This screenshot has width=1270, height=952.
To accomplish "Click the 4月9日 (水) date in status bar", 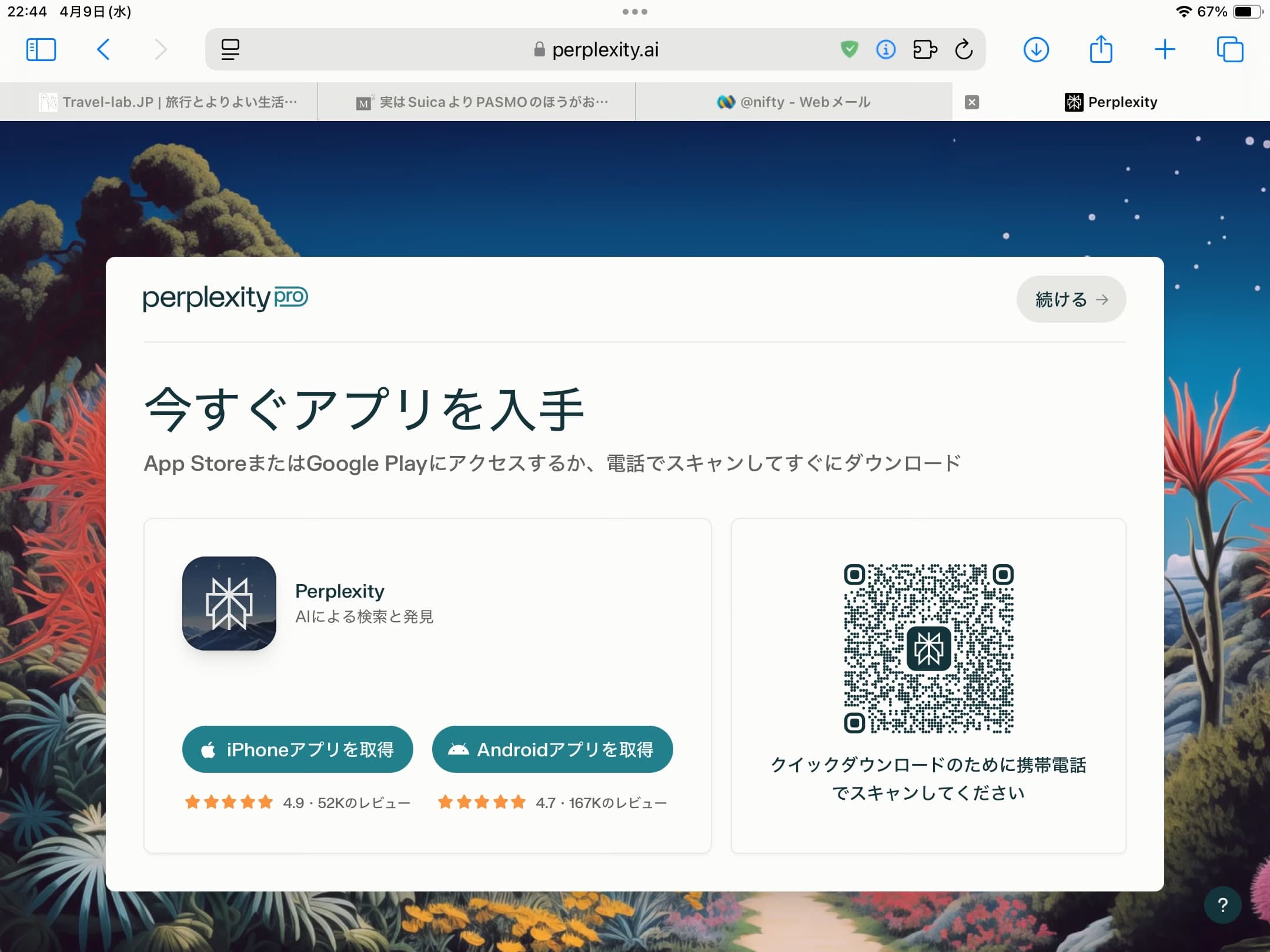I will pos(95,12).
